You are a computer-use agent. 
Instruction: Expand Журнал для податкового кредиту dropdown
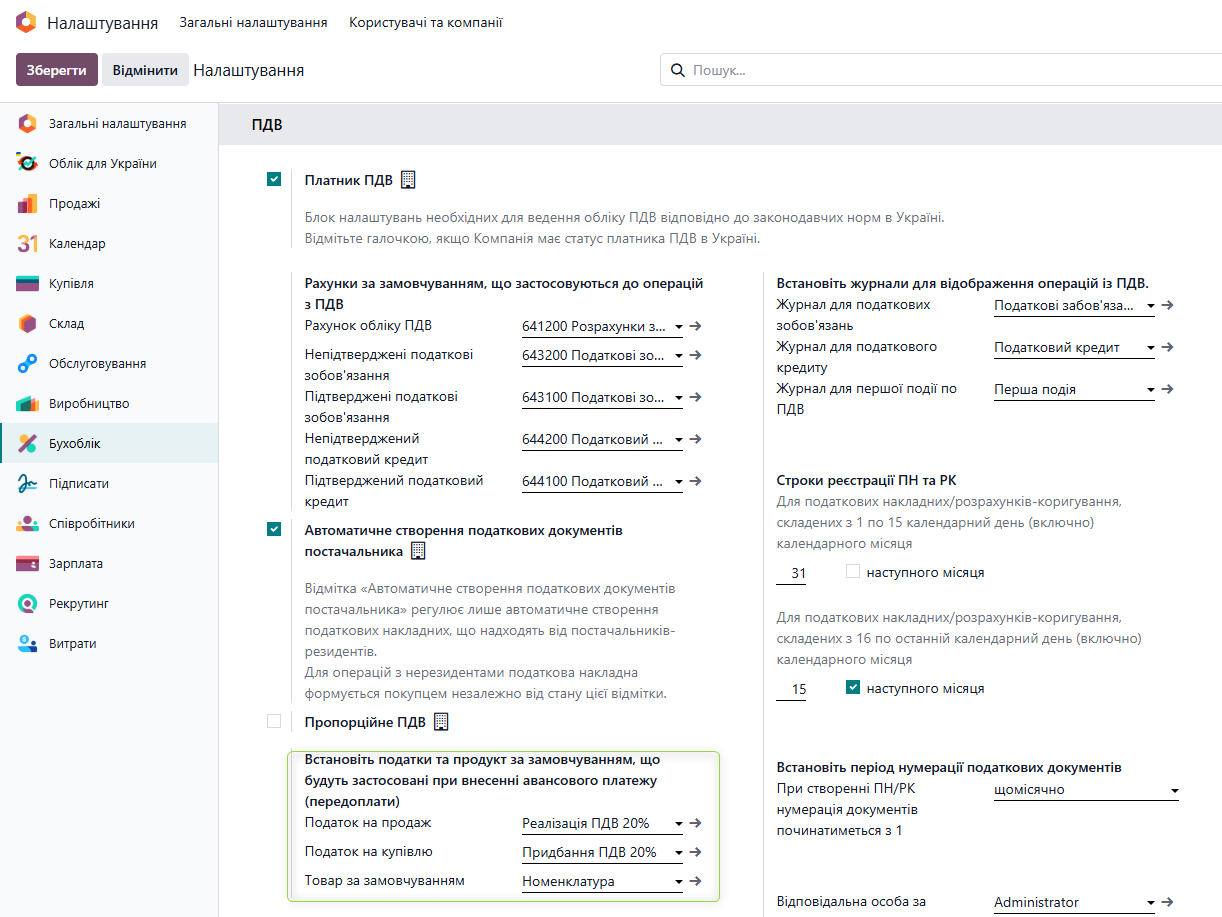(x=1075, y=348)
